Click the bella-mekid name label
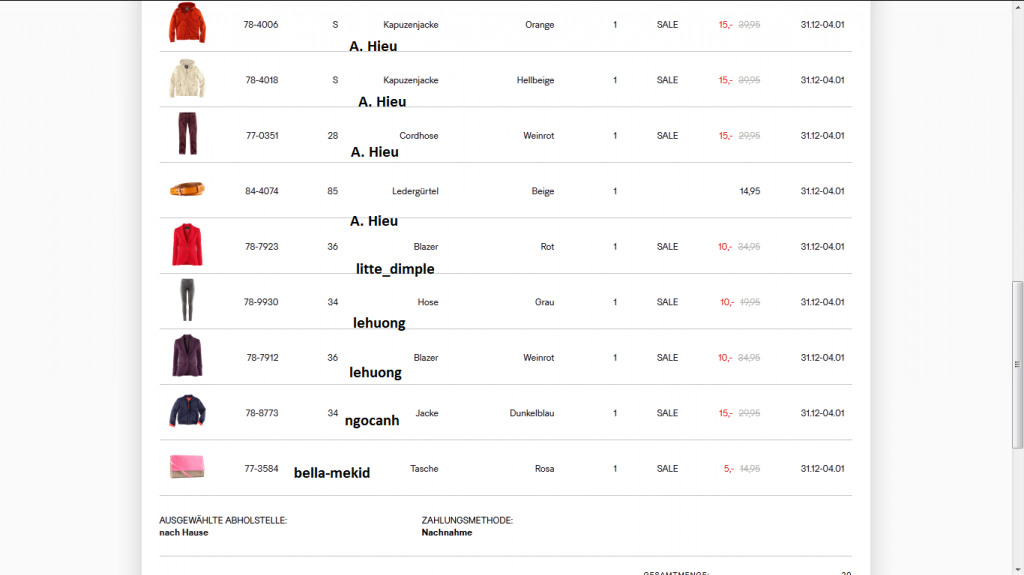The image size is (1024, 575). [x=332, y=472]
